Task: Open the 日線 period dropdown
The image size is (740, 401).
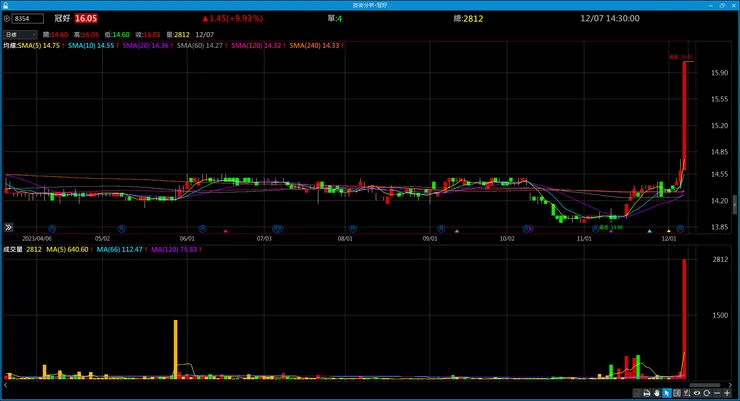Action: point(20,35)
